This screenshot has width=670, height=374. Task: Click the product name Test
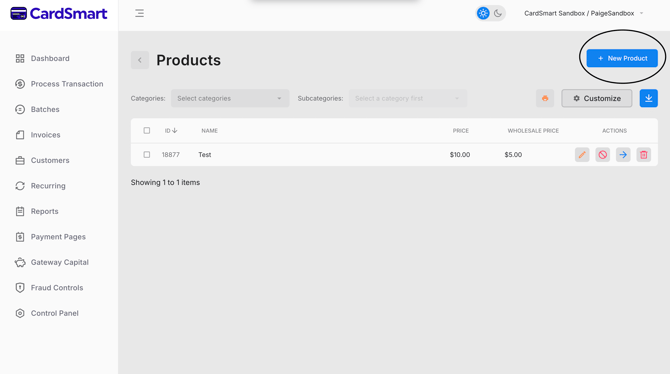click(x=205, y=155)
